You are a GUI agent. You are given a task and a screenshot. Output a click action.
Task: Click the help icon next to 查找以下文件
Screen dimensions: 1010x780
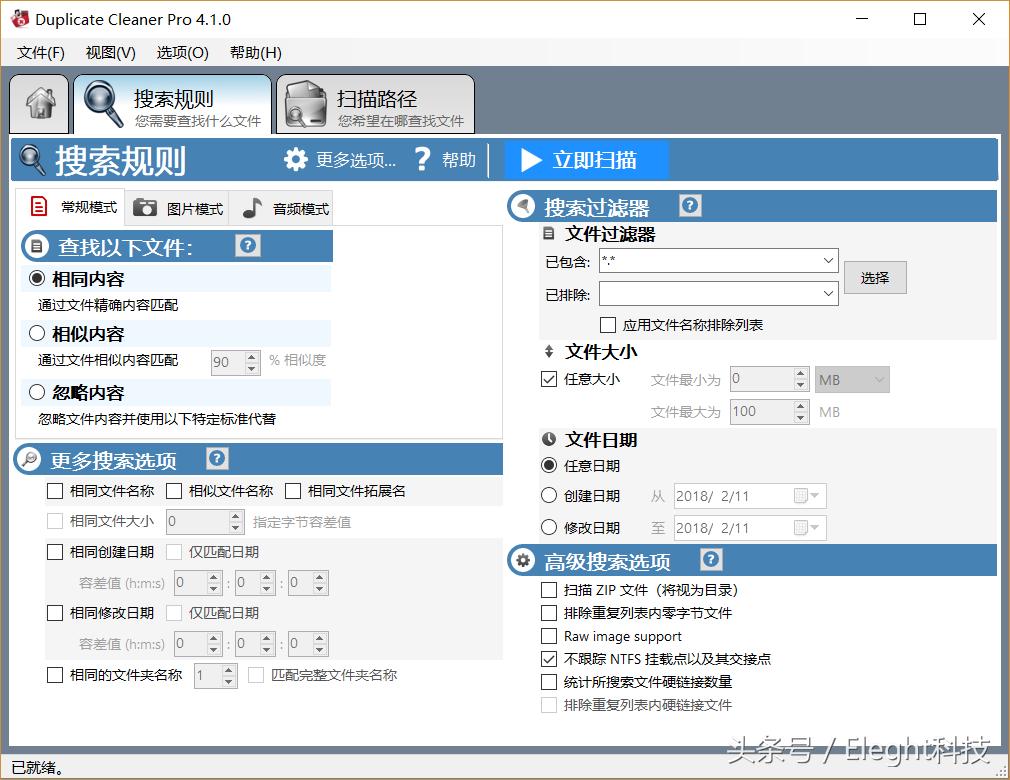point(247,245)
